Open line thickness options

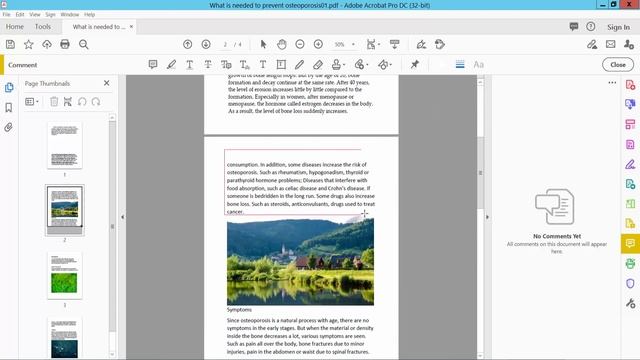click(x=460, y=64)
